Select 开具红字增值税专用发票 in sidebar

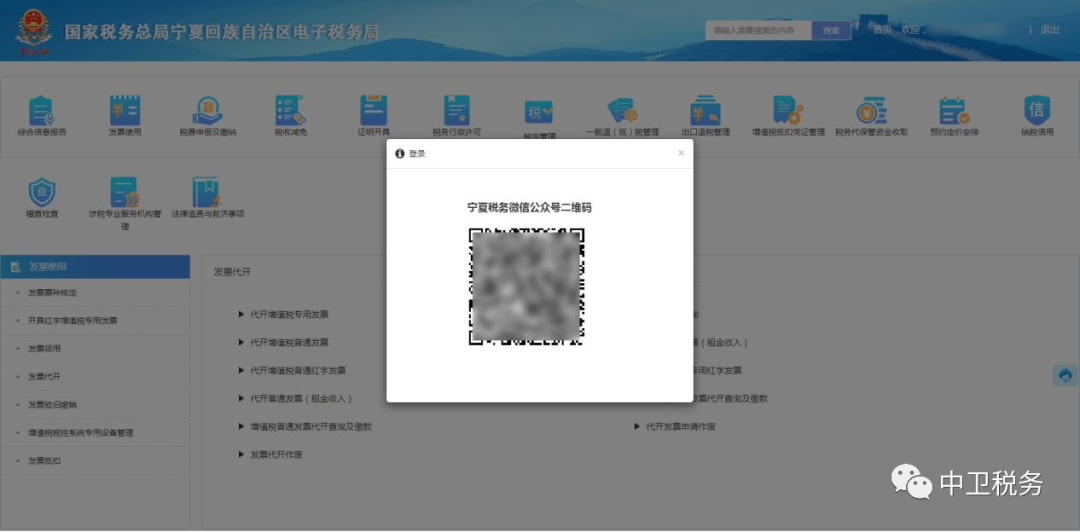point(72,320)
